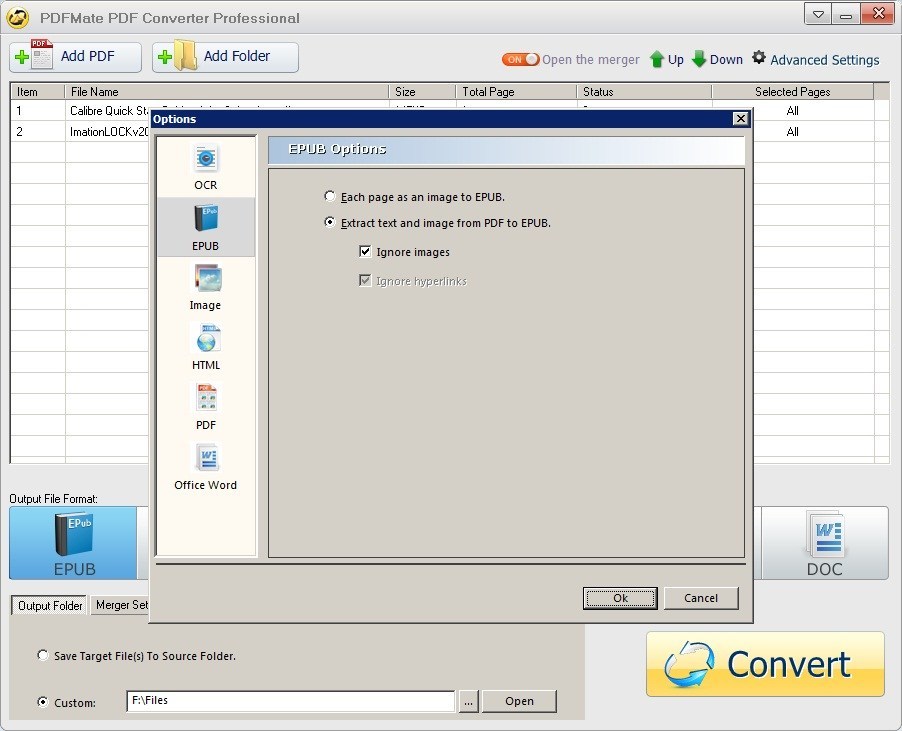
Task: Click the Size column header
Action: (x=422, y=91)
